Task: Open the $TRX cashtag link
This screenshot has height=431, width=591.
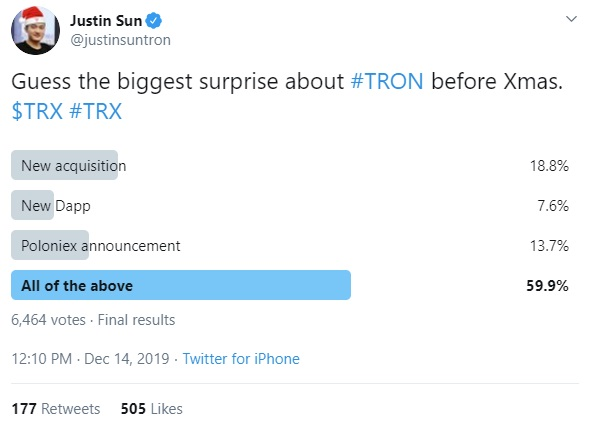Action: click(x=37, y=111)
